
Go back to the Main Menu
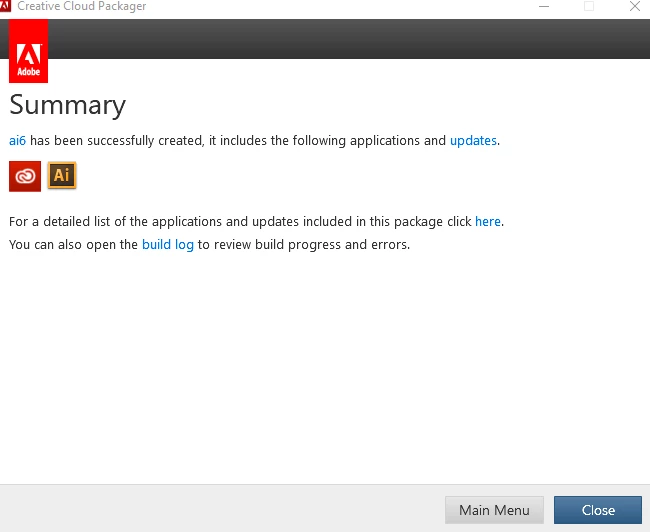point(494,510)
